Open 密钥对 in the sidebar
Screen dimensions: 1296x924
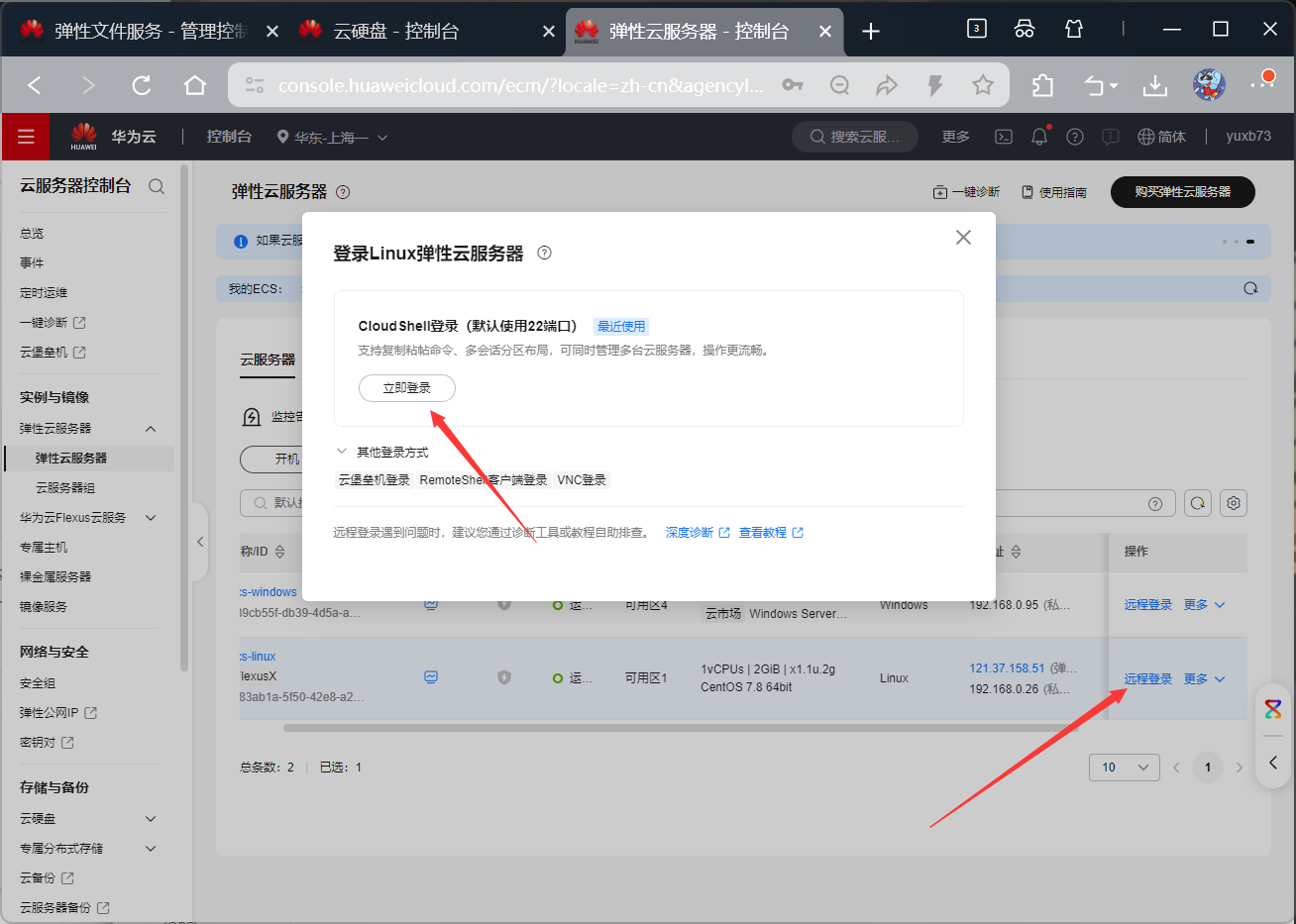pos(47,743)
